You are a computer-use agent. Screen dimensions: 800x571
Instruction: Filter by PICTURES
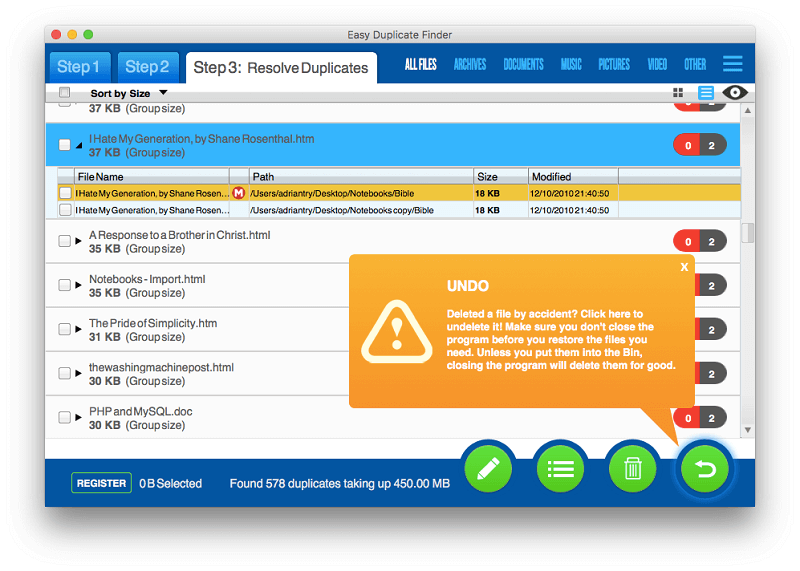(x=614, y=64)
